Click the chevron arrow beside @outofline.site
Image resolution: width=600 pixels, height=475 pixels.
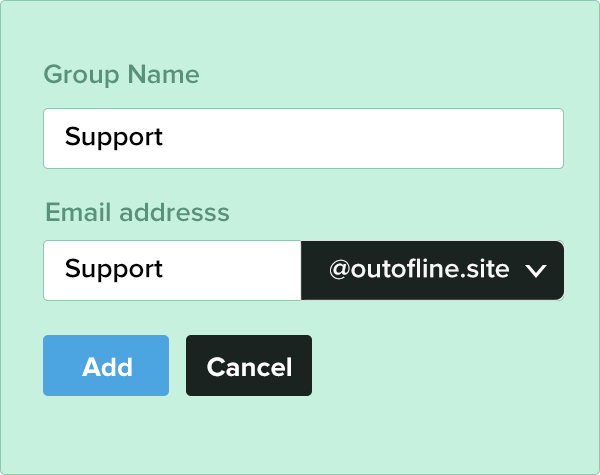point(535,270)
